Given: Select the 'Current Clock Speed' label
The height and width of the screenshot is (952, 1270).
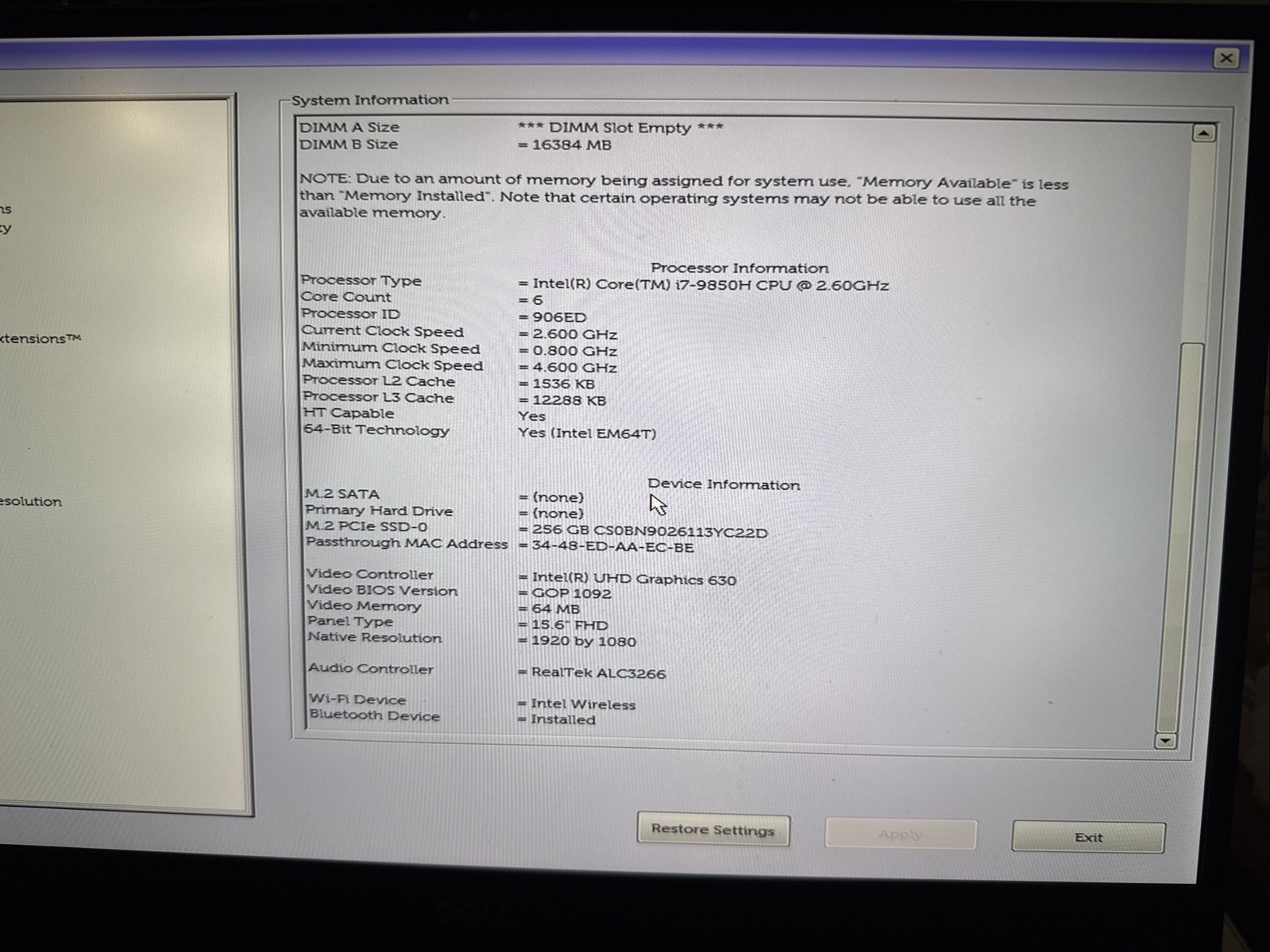Looking at the screenshot, I should tap(382, 331).
